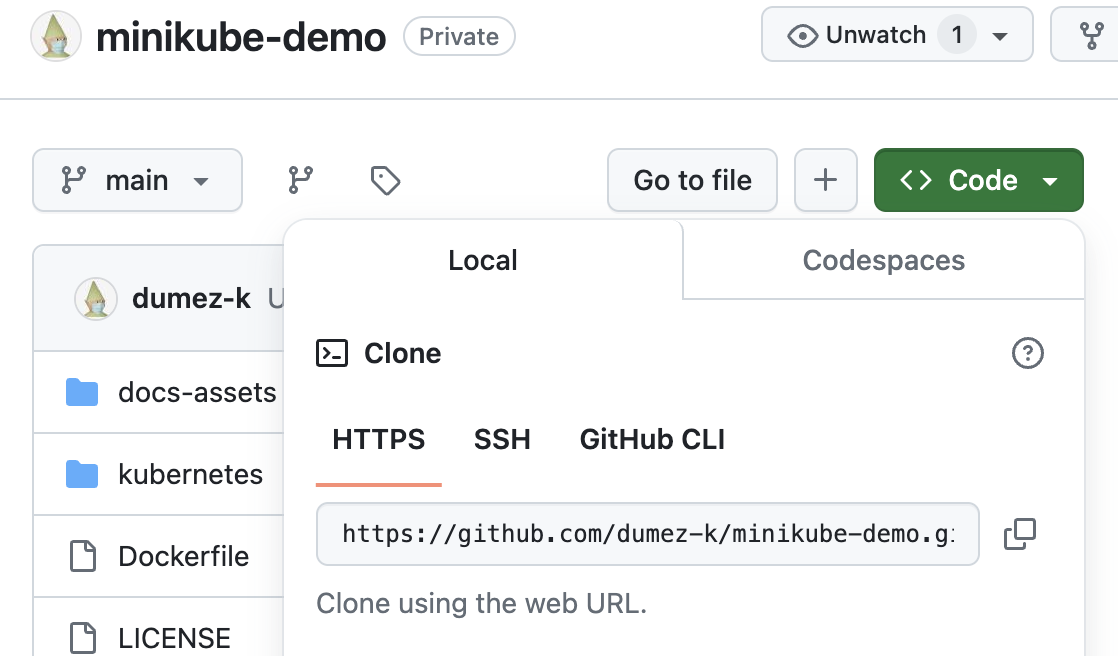1118x656 pixels.
Task: Click the repository owner avatar icon
Action: pyautogui.click(x=56, y=36)
